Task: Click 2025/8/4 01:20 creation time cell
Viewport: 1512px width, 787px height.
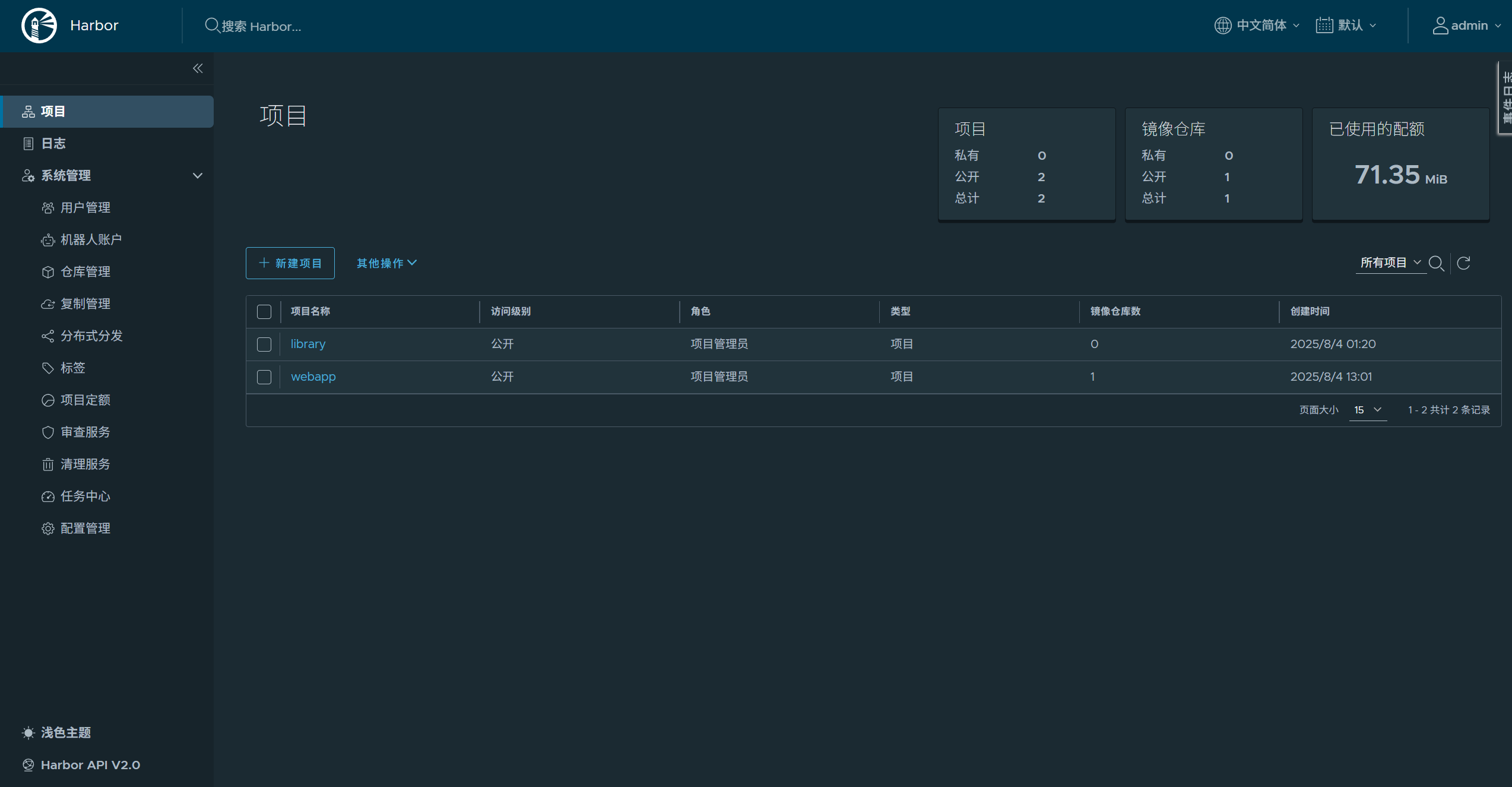Action: pyautogui.click(x=1333, y=344)
